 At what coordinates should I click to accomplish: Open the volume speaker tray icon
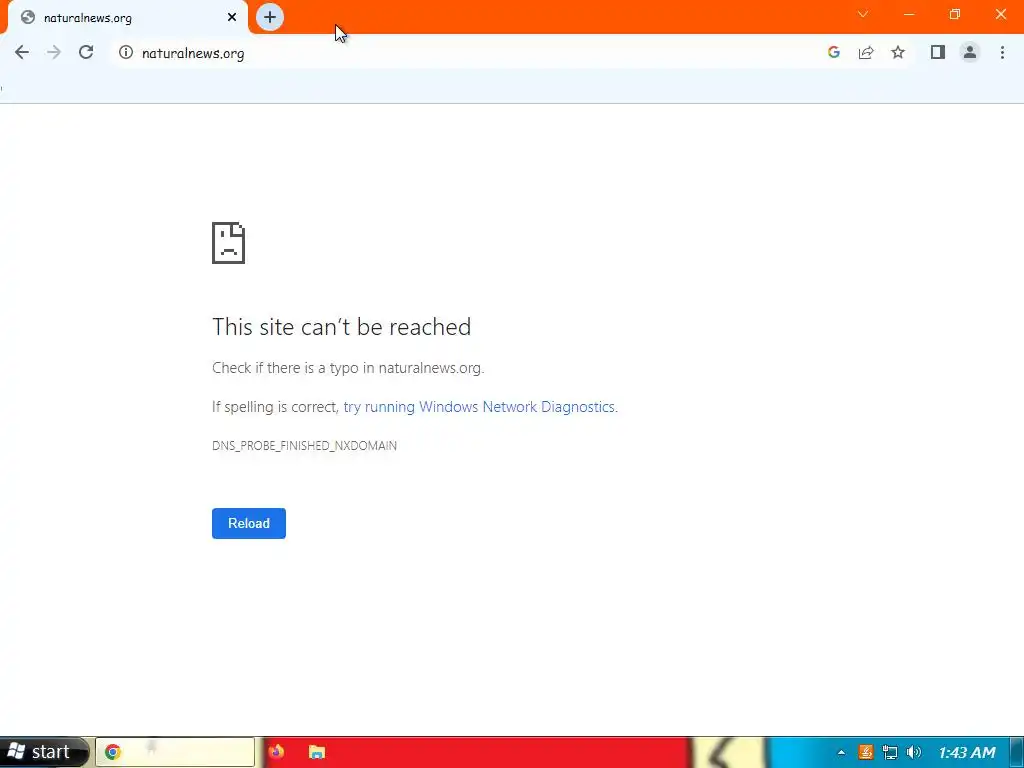914,752
